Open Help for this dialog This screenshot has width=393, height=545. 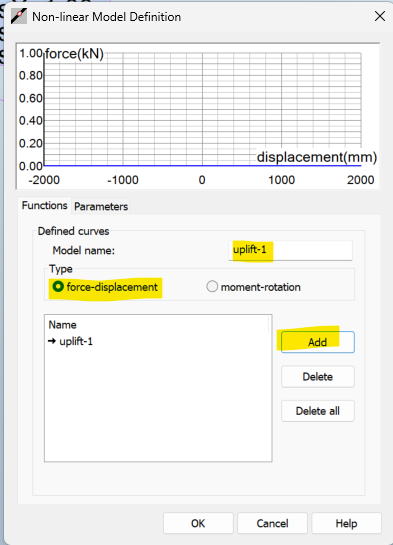point(346,523)
